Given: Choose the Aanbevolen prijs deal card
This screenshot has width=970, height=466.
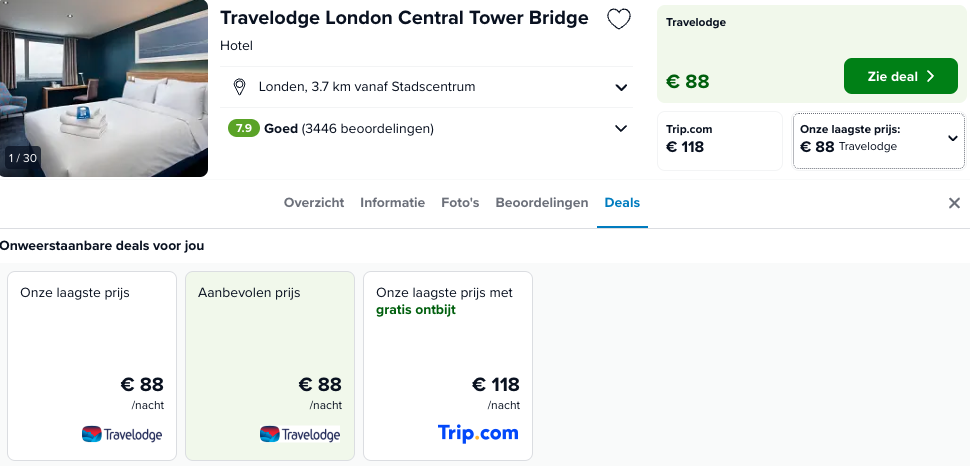Looking at the screenshot, I should tap(270, 366).
